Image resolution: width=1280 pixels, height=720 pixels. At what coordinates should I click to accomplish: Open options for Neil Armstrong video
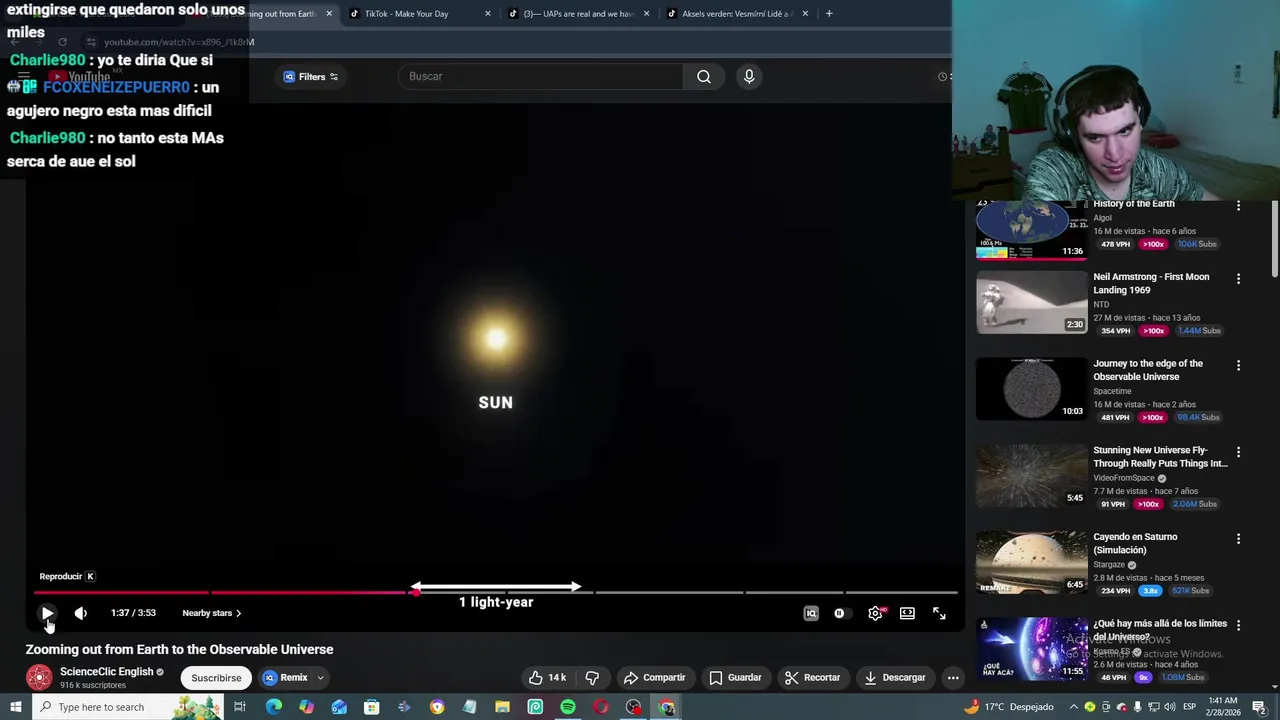point(1238,279)
